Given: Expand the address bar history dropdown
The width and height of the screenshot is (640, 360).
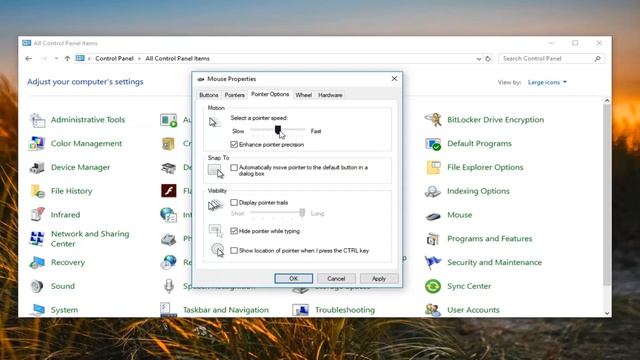Looking at the screenshot, I should [x=479, y=58].
